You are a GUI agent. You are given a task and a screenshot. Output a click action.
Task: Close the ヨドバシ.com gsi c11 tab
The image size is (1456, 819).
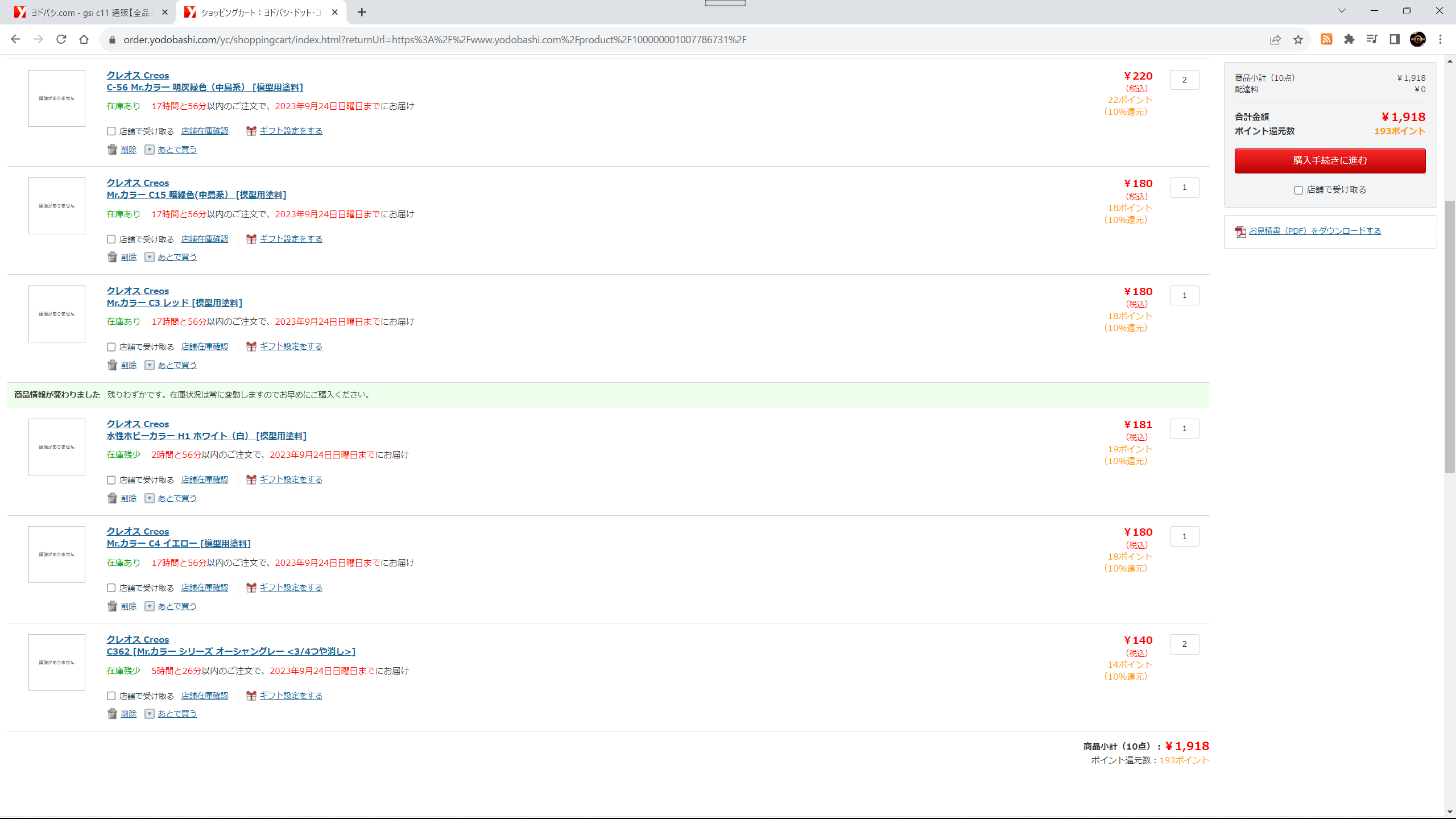[x=165, y=13]
